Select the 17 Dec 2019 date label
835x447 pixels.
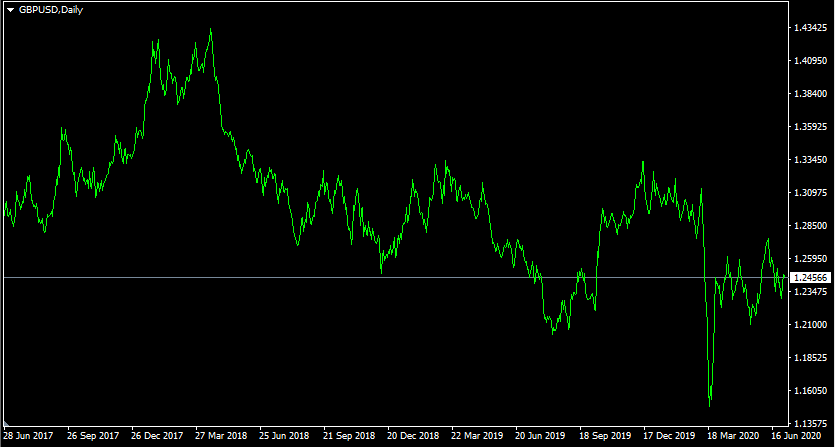point(669,436)
